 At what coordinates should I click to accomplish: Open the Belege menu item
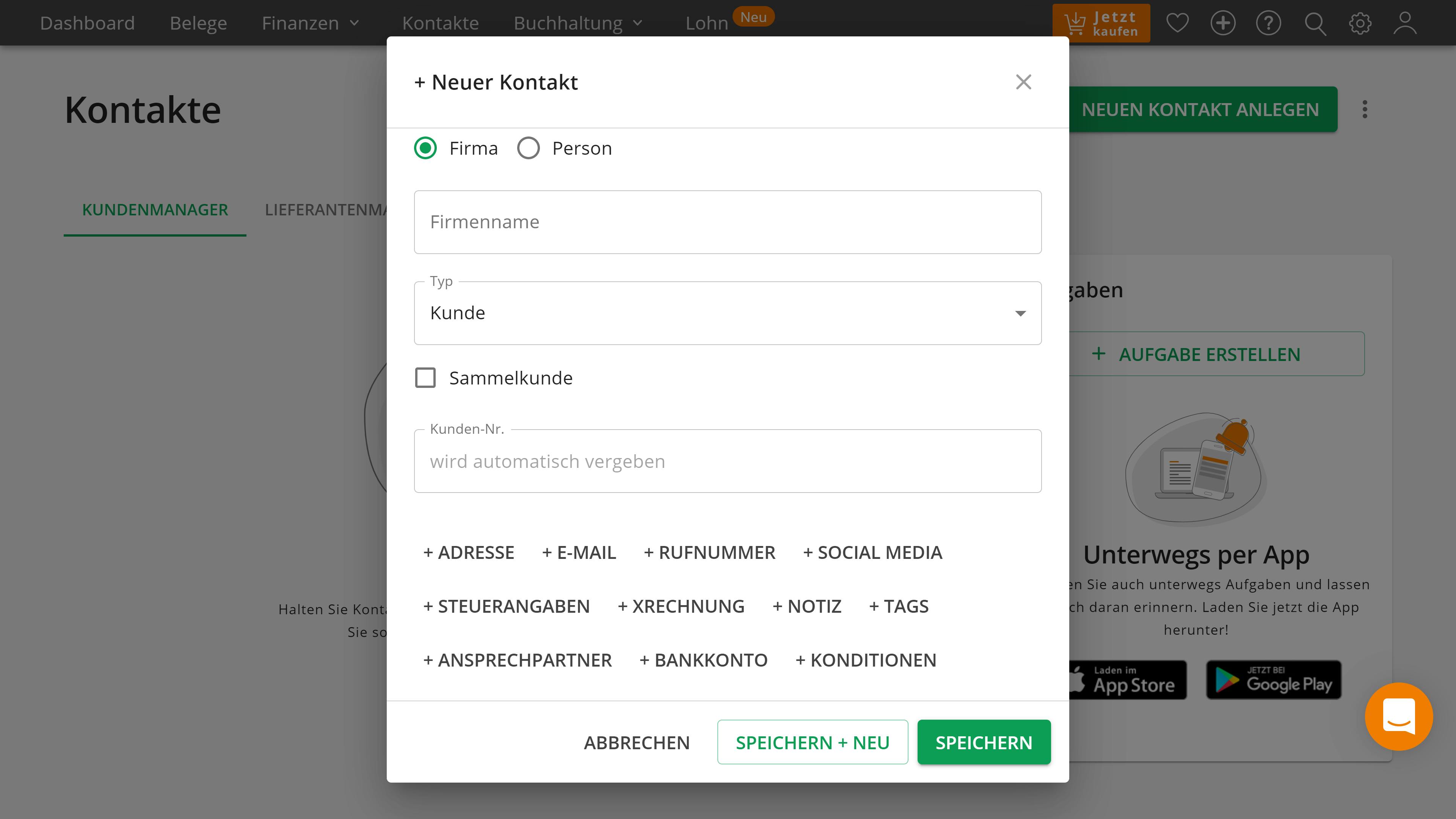[x=198, y=23]
